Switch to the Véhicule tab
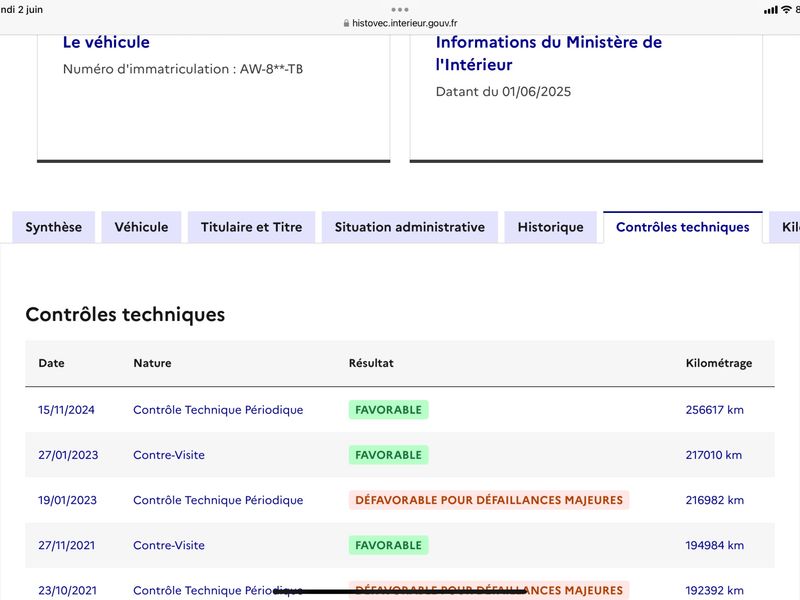 coord(141,227)
